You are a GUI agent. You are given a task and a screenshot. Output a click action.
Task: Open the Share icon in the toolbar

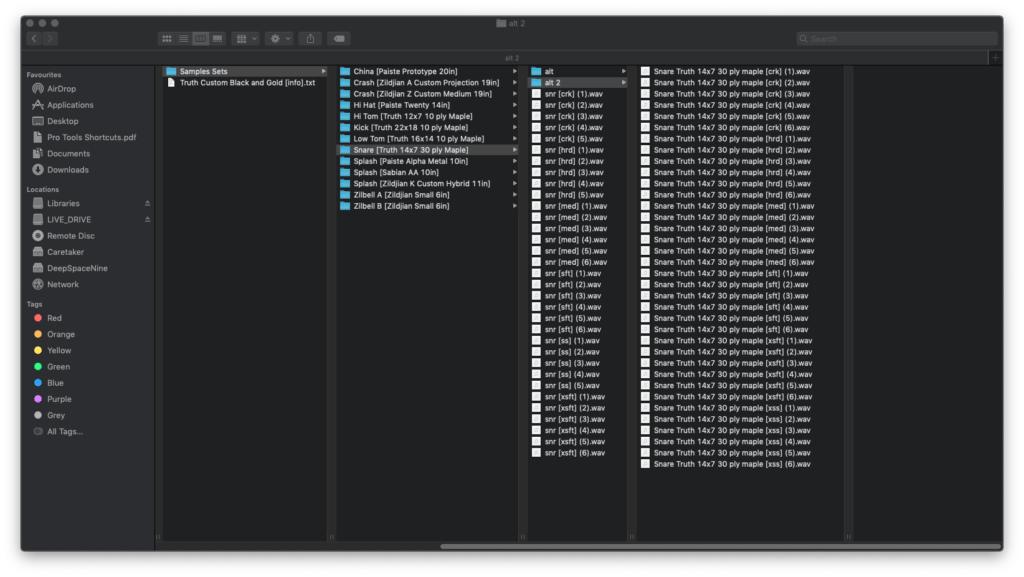click(x=310, y=38)
